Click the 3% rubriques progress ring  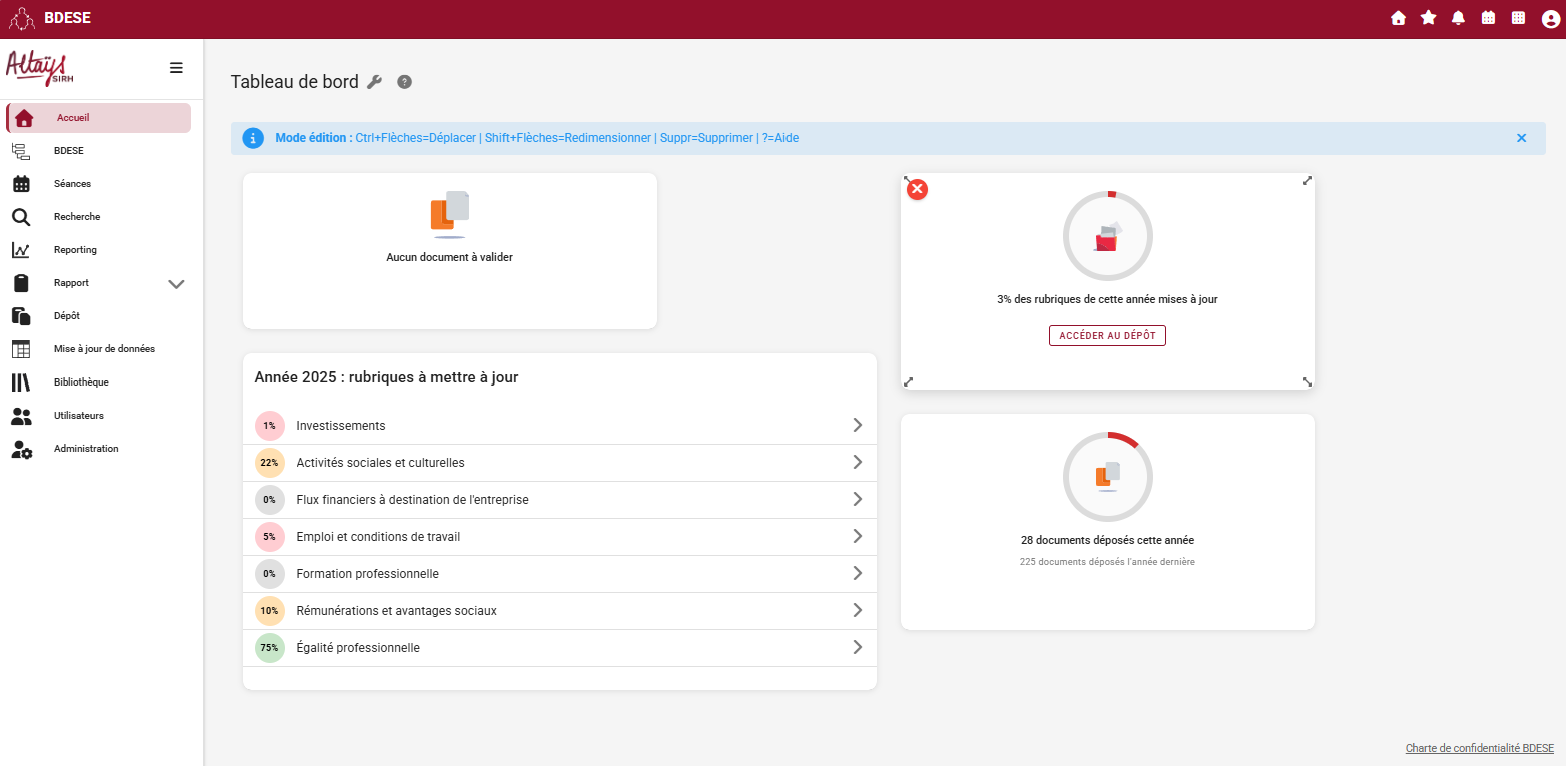pos(1107,236)
